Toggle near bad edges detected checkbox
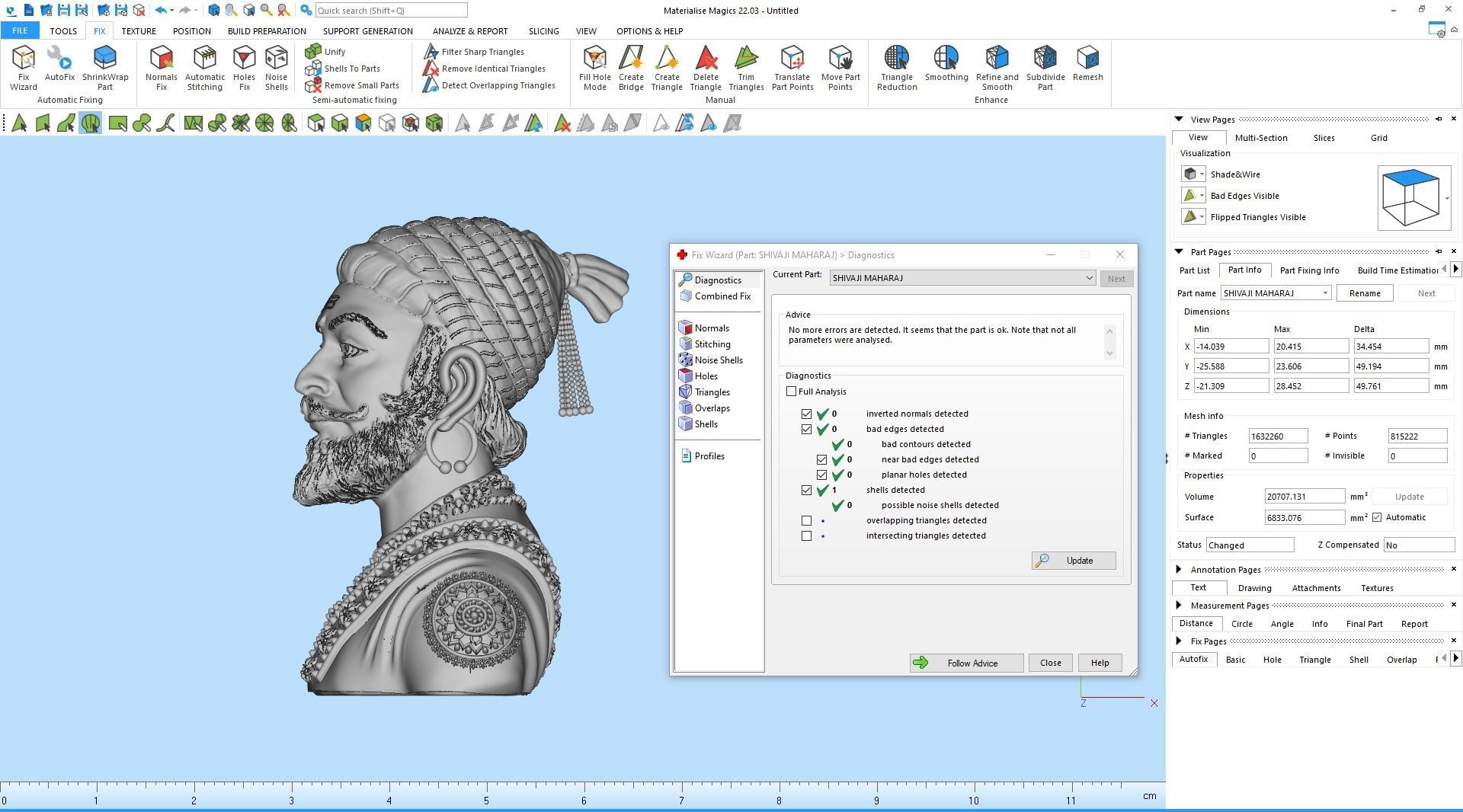 [821, 459]
